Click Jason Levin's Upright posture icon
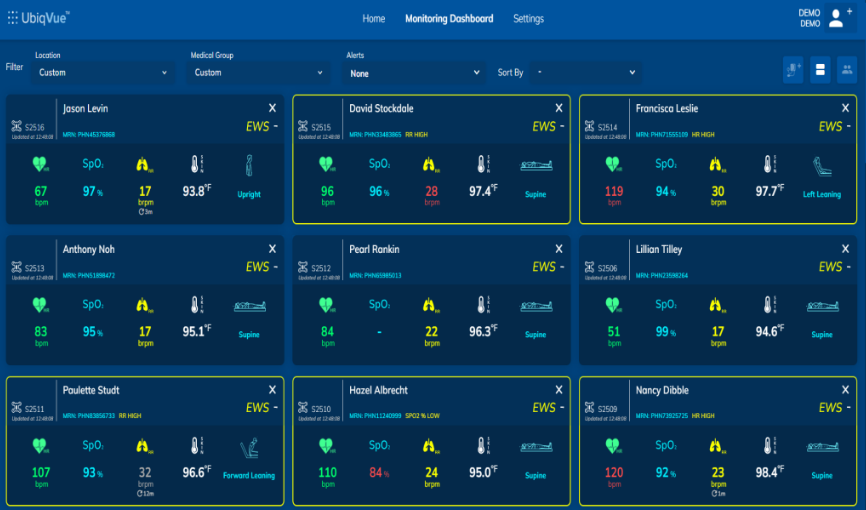866x510 pixels. 248,165
